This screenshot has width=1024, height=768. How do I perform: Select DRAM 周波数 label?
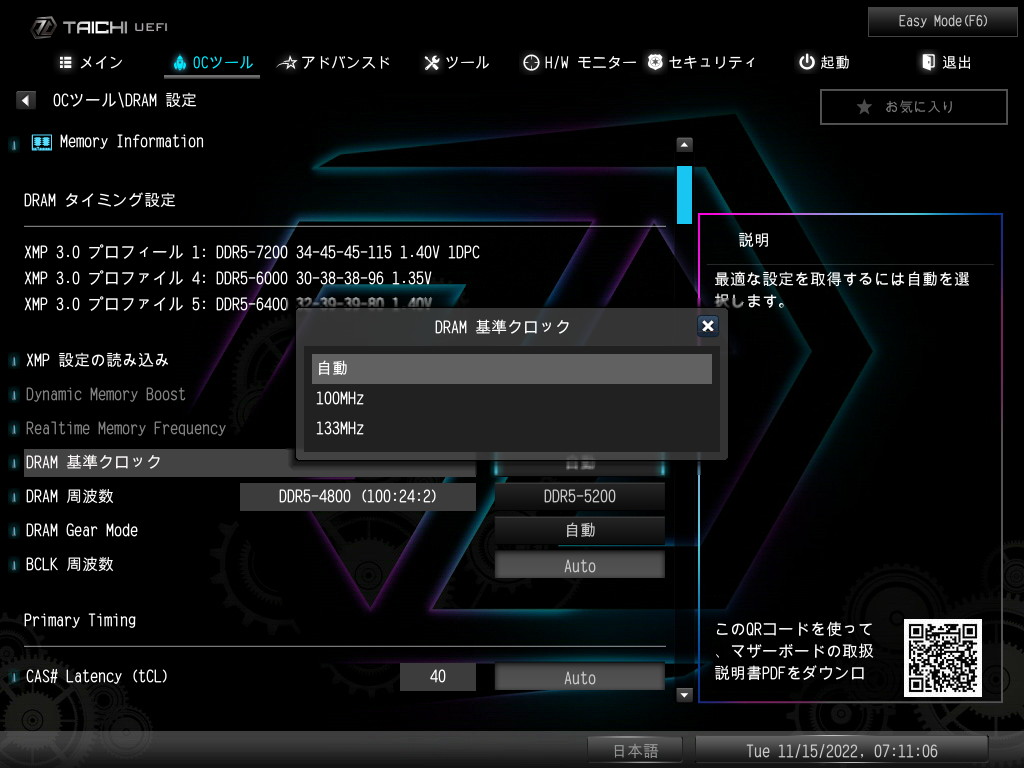pyautogui.click(x=69, y=496)
